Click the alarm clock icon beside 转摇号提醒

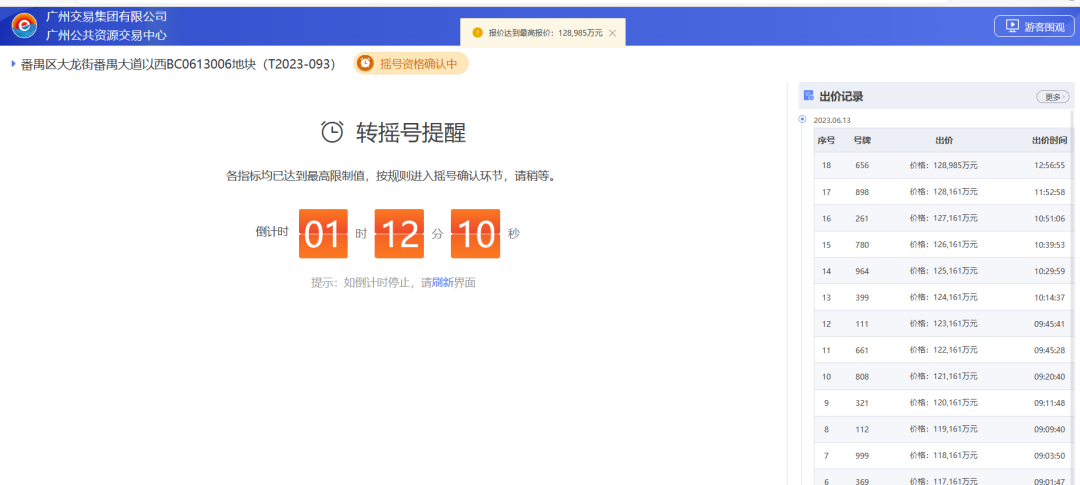pos(332,132)
